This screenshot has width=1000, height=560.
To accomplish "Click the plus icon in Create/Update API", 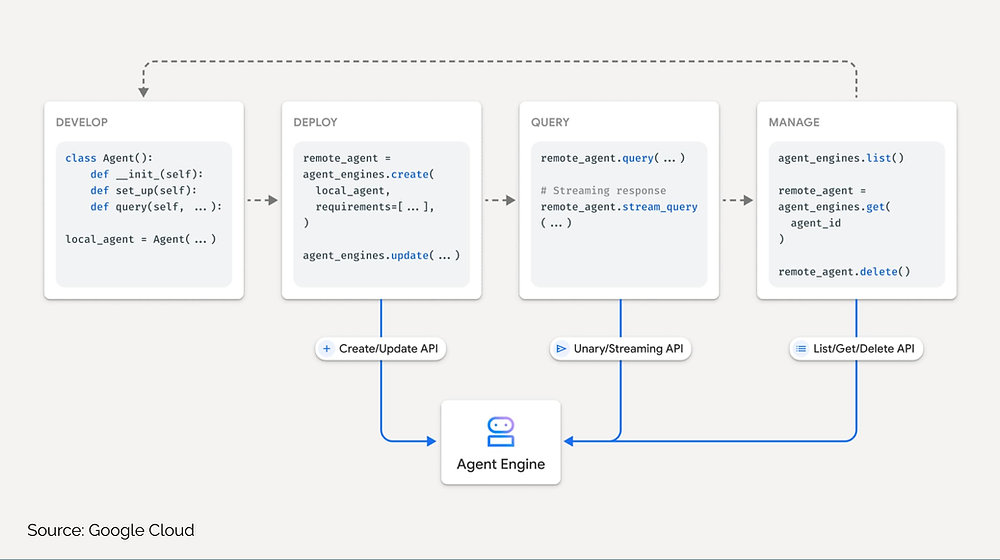I will tap(327, 349).
